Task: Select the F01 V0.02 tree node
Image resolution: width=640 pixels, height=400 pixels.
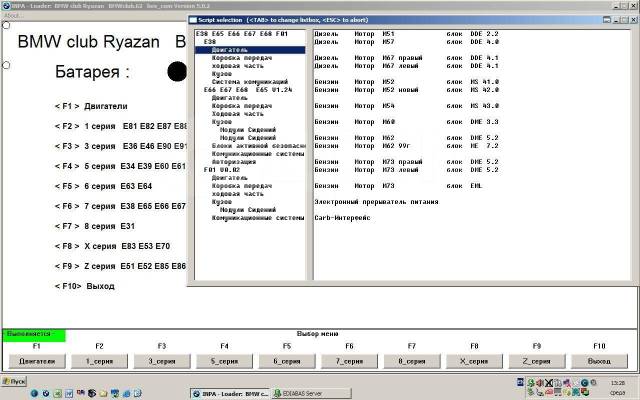Action: click(222, 170)
